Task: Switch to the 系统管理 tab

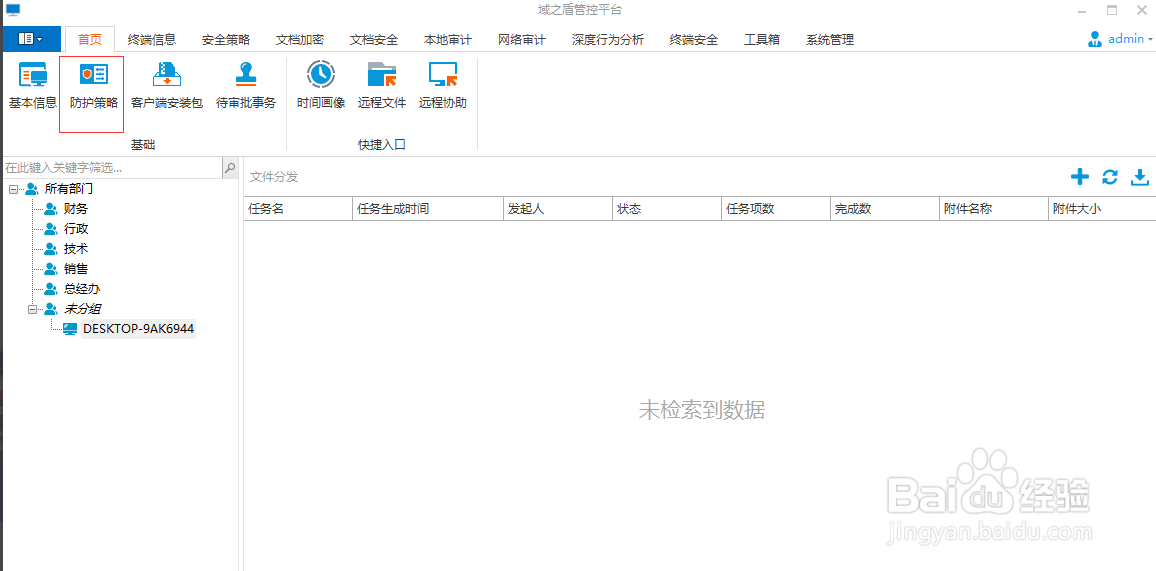Action: click(830, 40)
